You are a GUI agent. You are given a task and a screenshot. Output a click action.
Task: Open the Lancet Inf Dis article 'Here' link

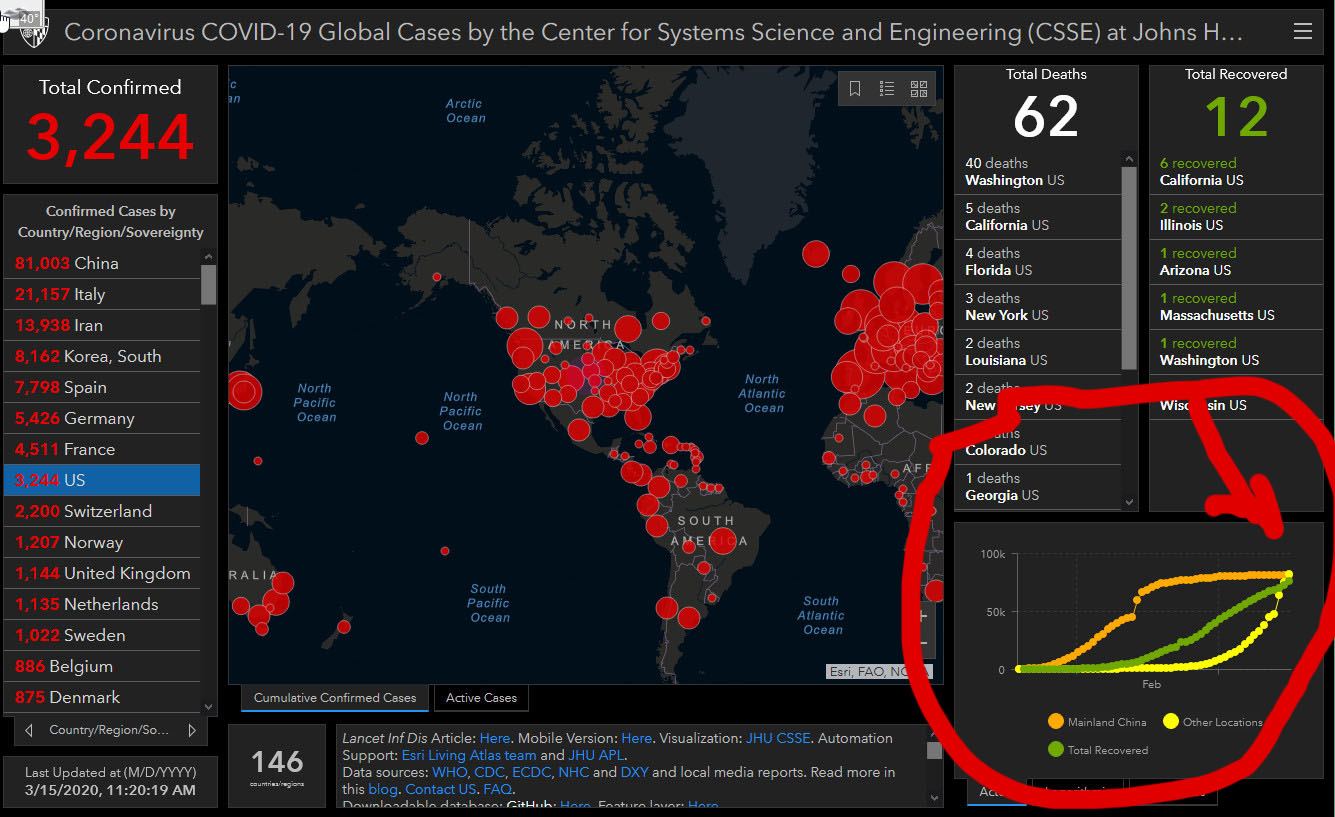(494, 738)
